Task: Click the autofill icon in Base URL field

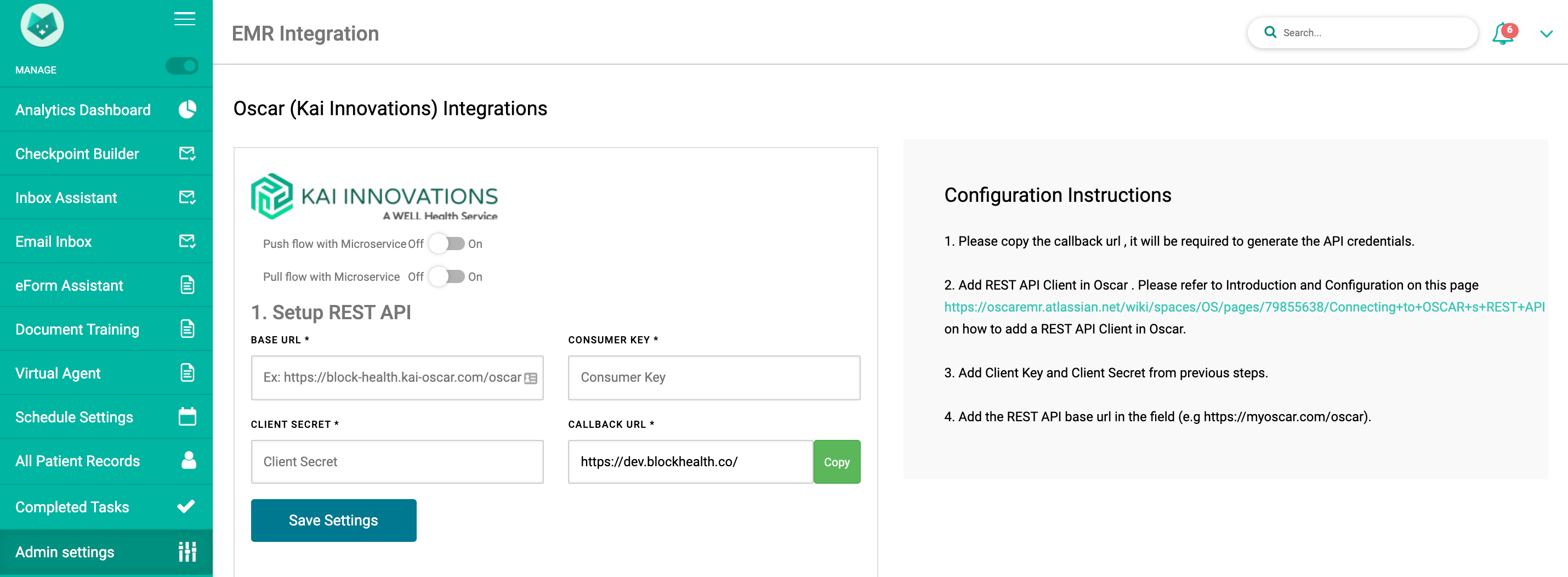Action: (x=531, y=378)
